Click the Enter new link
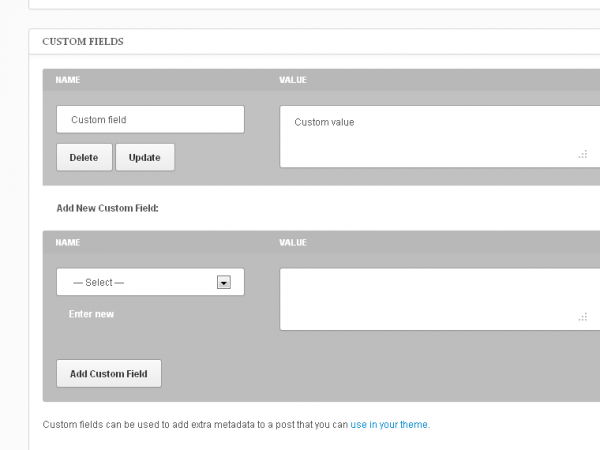Viewport: 600px width, 450px height. tap(91, 314)
